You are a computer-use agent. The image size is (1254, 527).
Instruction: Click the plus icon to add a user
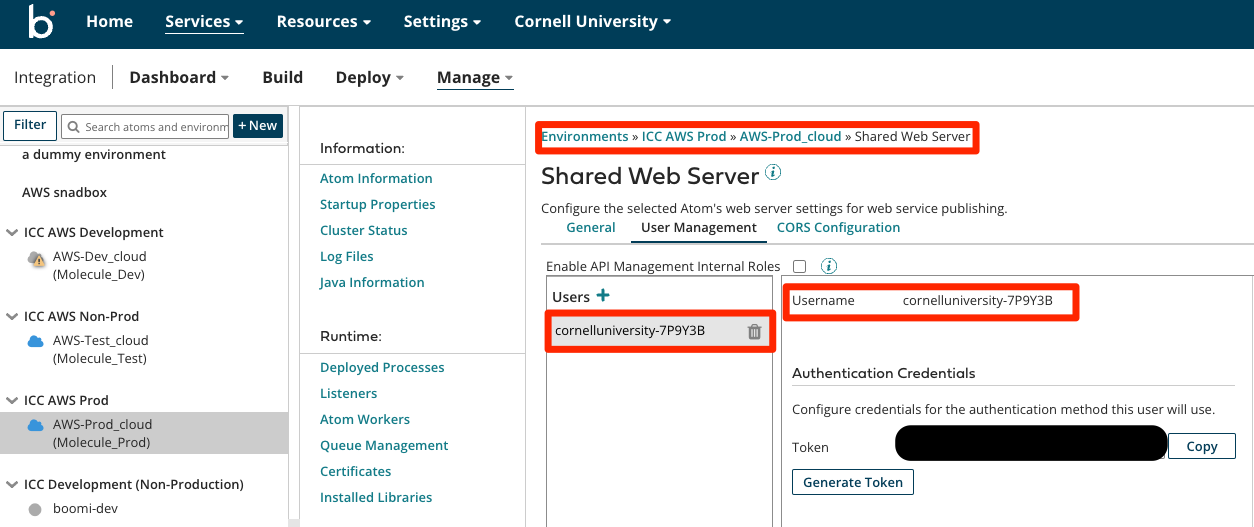[603, 295]
